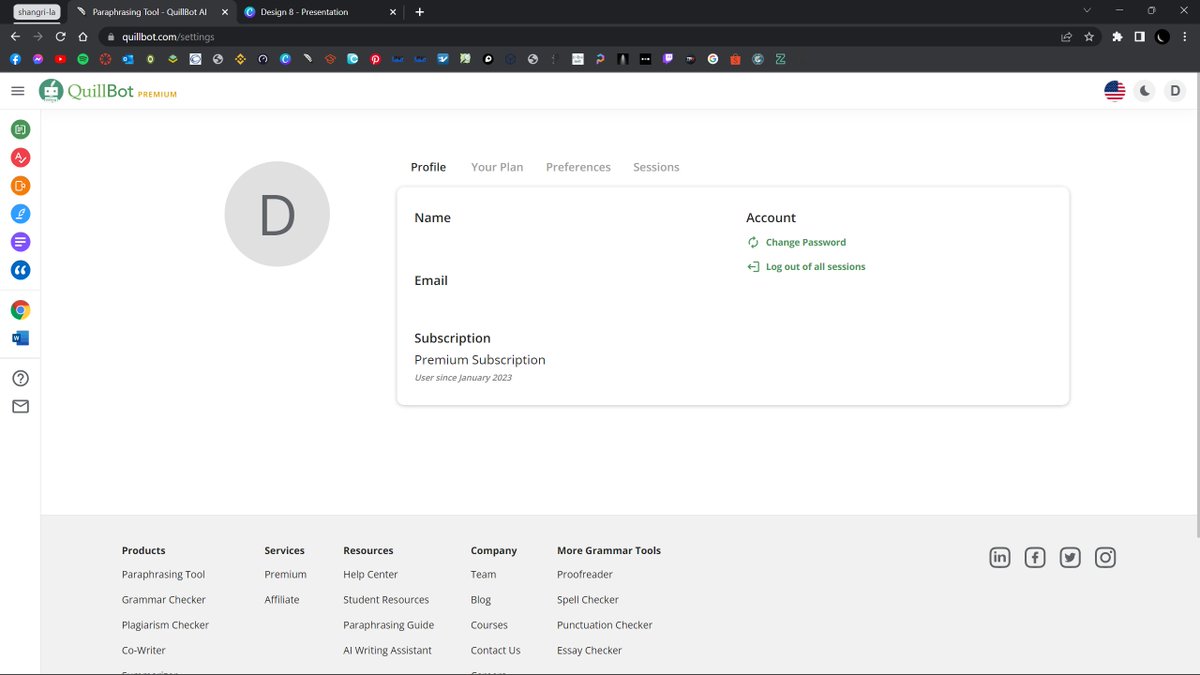Switch to the Design 8 - Presentation tab

pyautogui.click(x=320, y=12)
